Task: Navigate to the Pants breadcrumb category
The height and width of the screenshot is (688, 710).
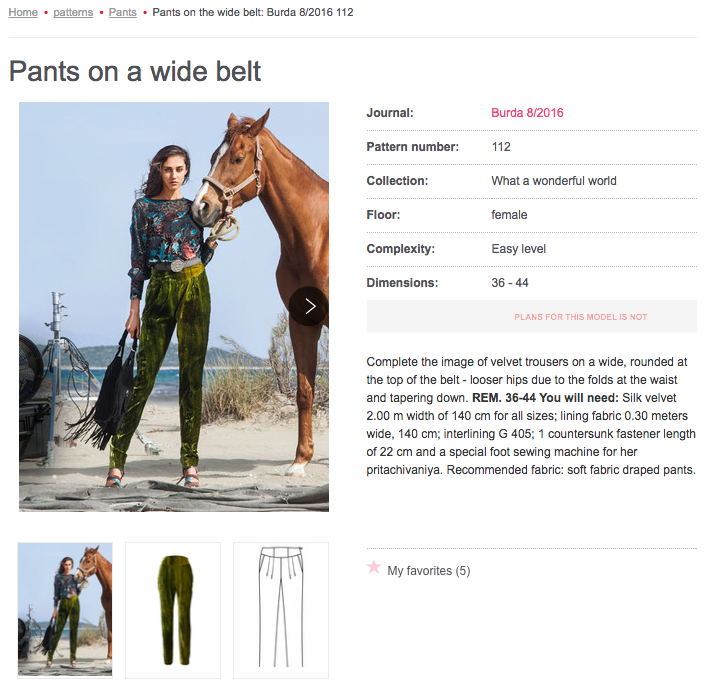Action: [x=123, y=13]
